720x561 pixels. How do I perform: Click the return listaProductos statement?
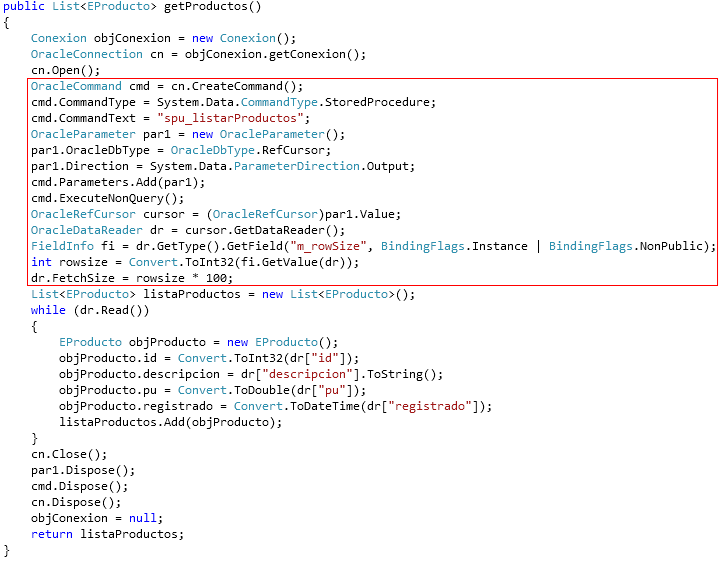[x=107, y=534]
